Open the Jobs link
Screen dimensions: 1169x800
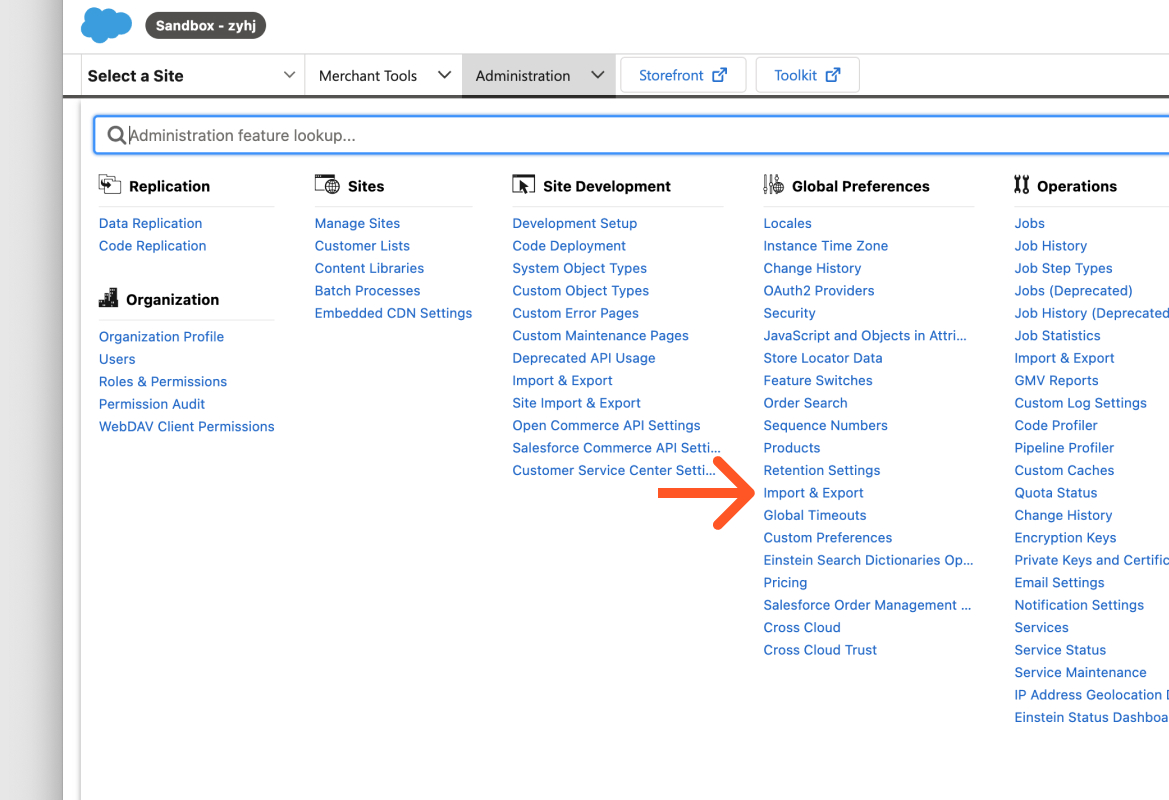1030,223
